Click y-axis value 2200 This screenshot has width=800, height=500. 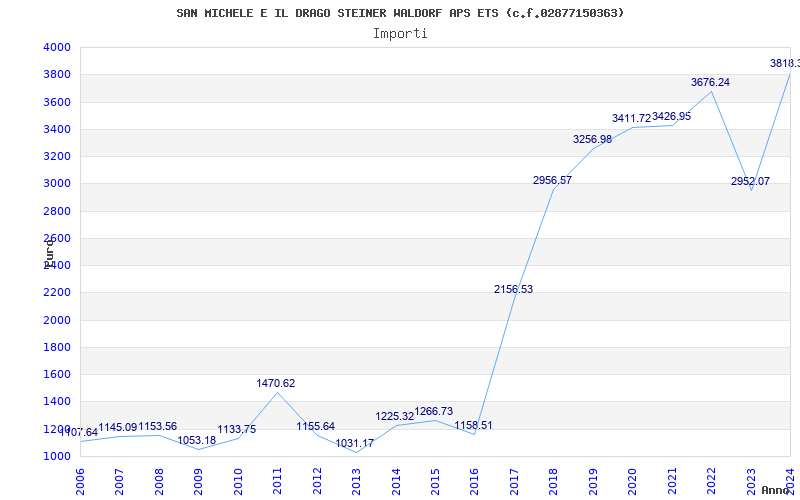(x=56, y=293)
